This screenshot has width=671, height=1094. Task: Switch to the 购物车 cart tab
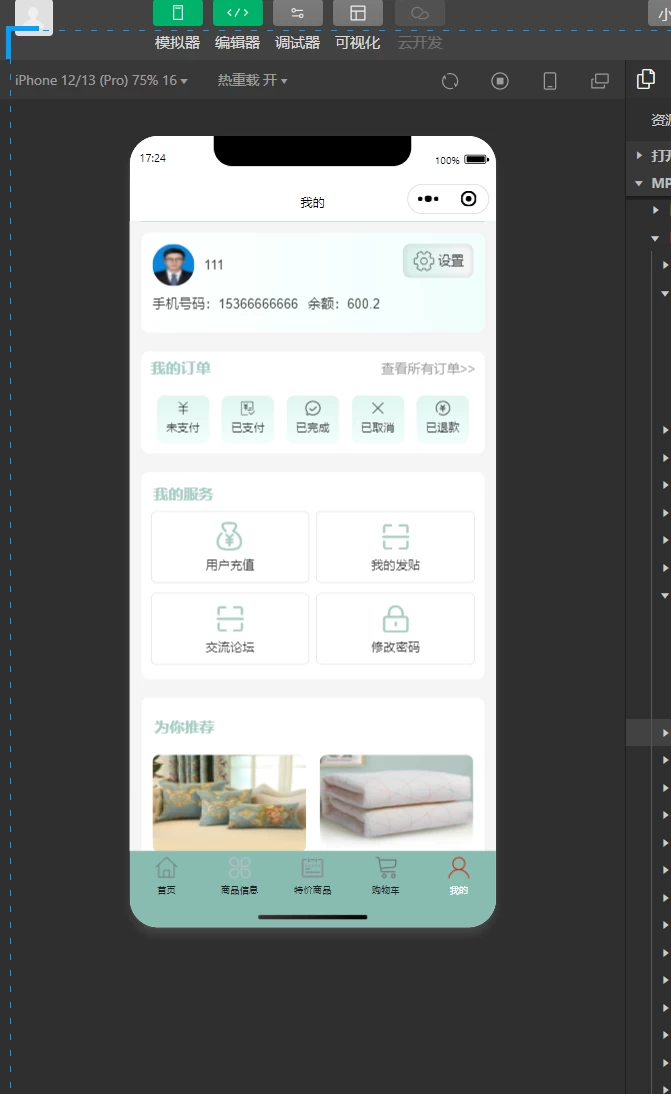[386, 876]
